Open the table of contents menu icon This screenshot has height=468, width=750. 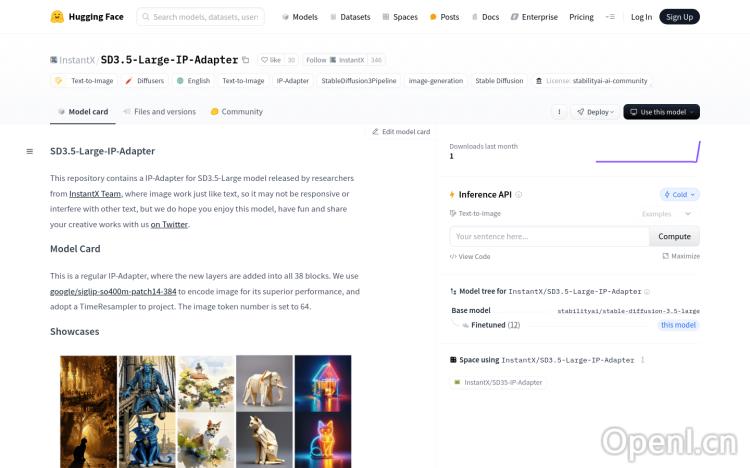29,151
